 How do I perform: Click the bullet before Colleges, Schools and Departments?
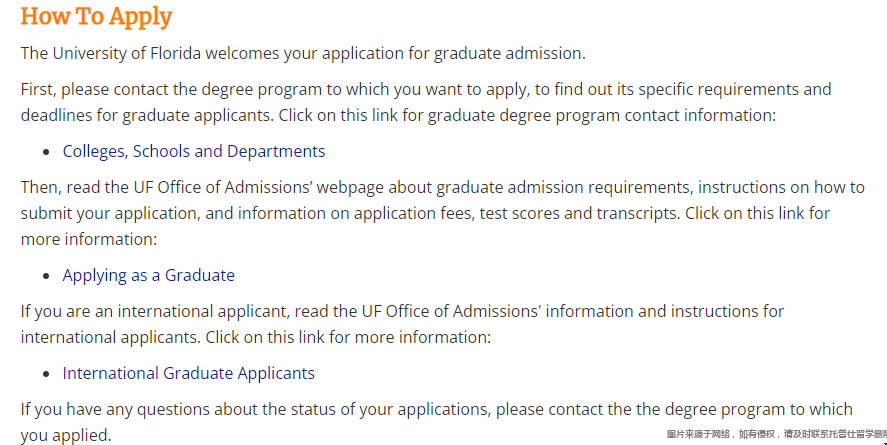(x=46, y=152)
